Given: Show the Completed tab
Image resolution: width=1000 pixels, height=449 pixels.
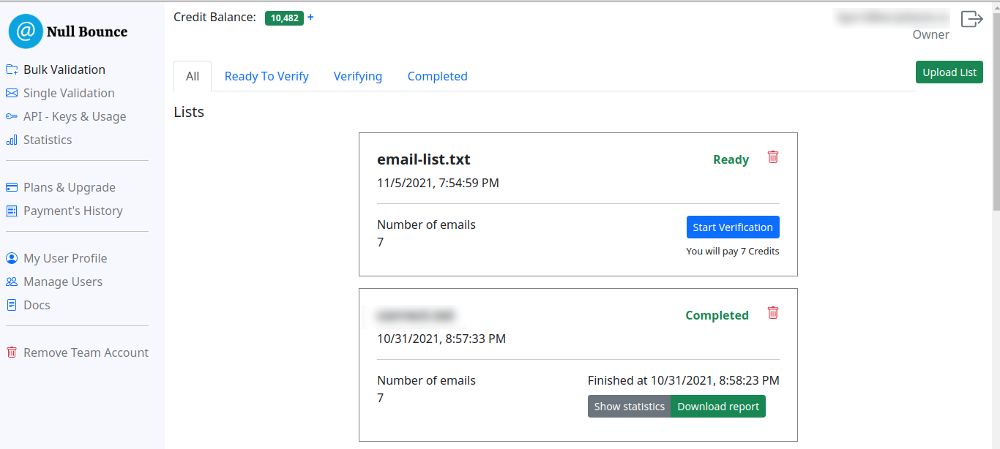Looking at the screenshot, I should pos(437,76).
